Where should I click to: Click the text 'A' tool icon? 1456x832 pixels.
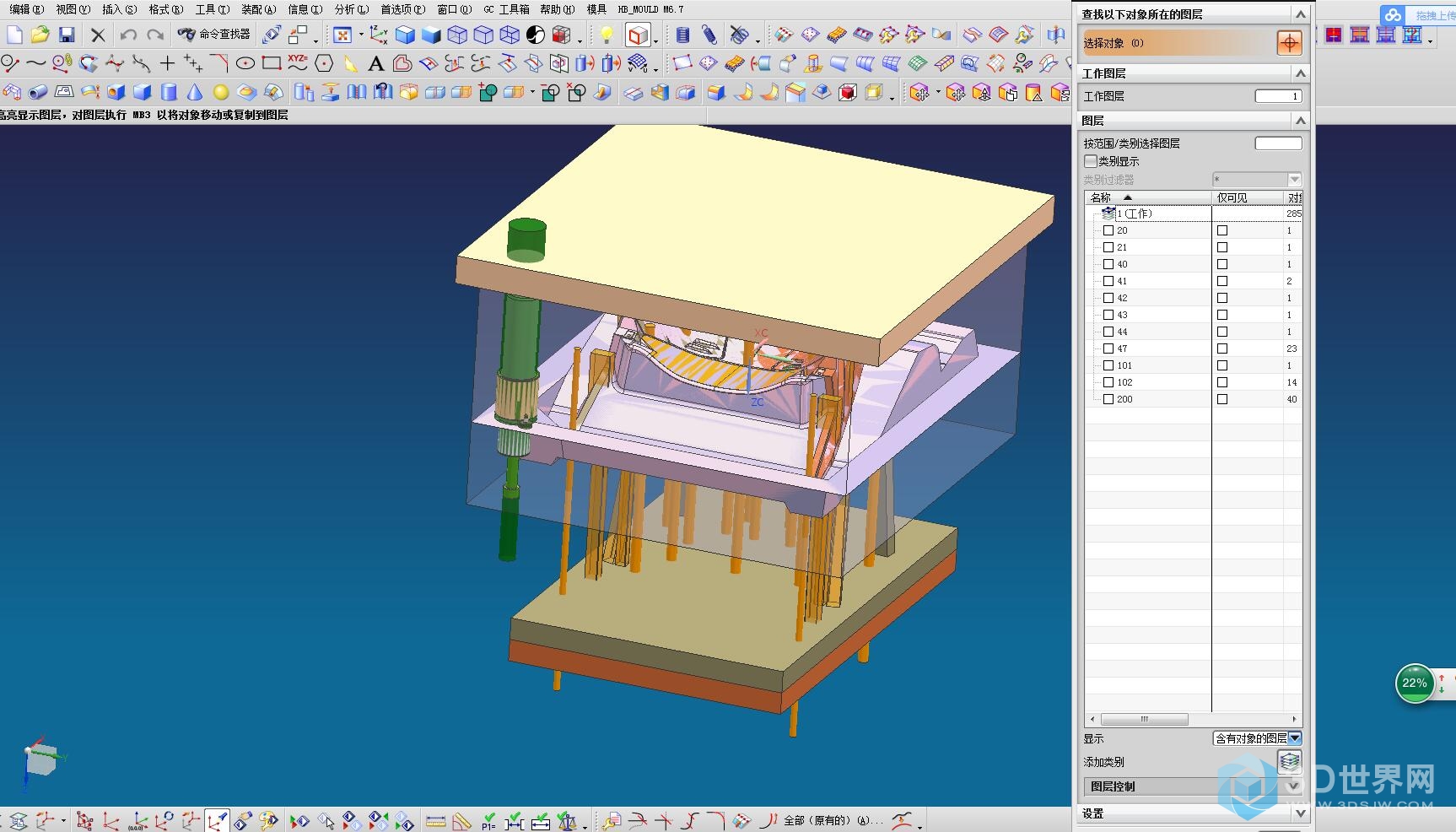pos(376,63)
